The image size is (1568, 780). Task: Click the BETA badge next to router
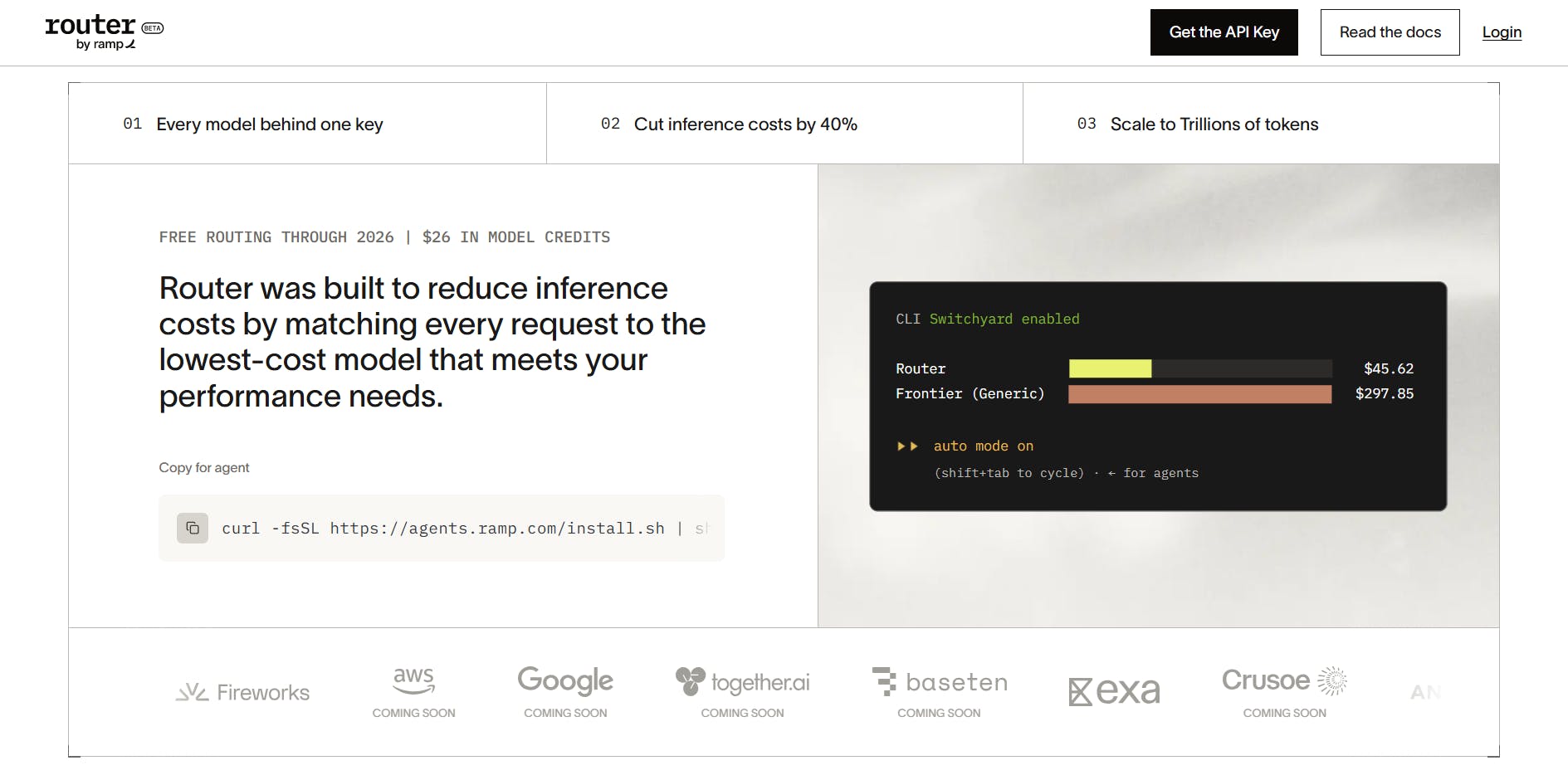pos(153,28)
